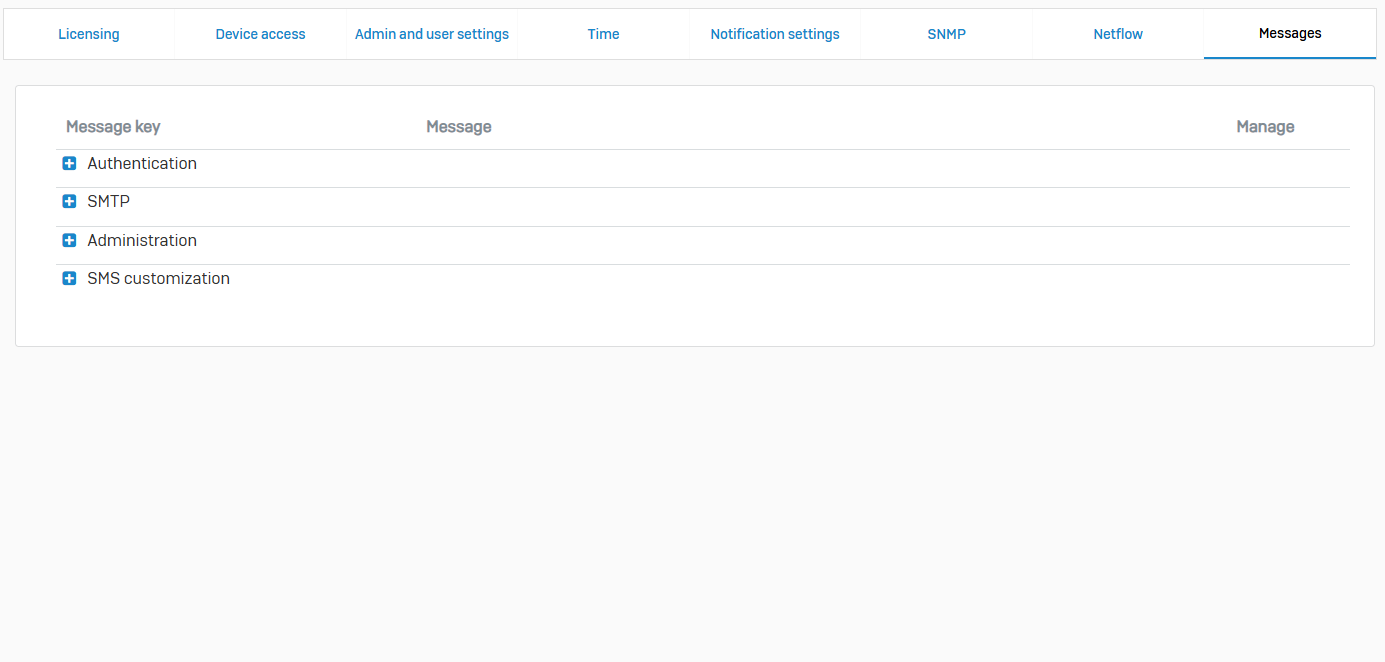Select the Administration row label
Viewport: 1385px width, 662px height.
click(142, 241)
